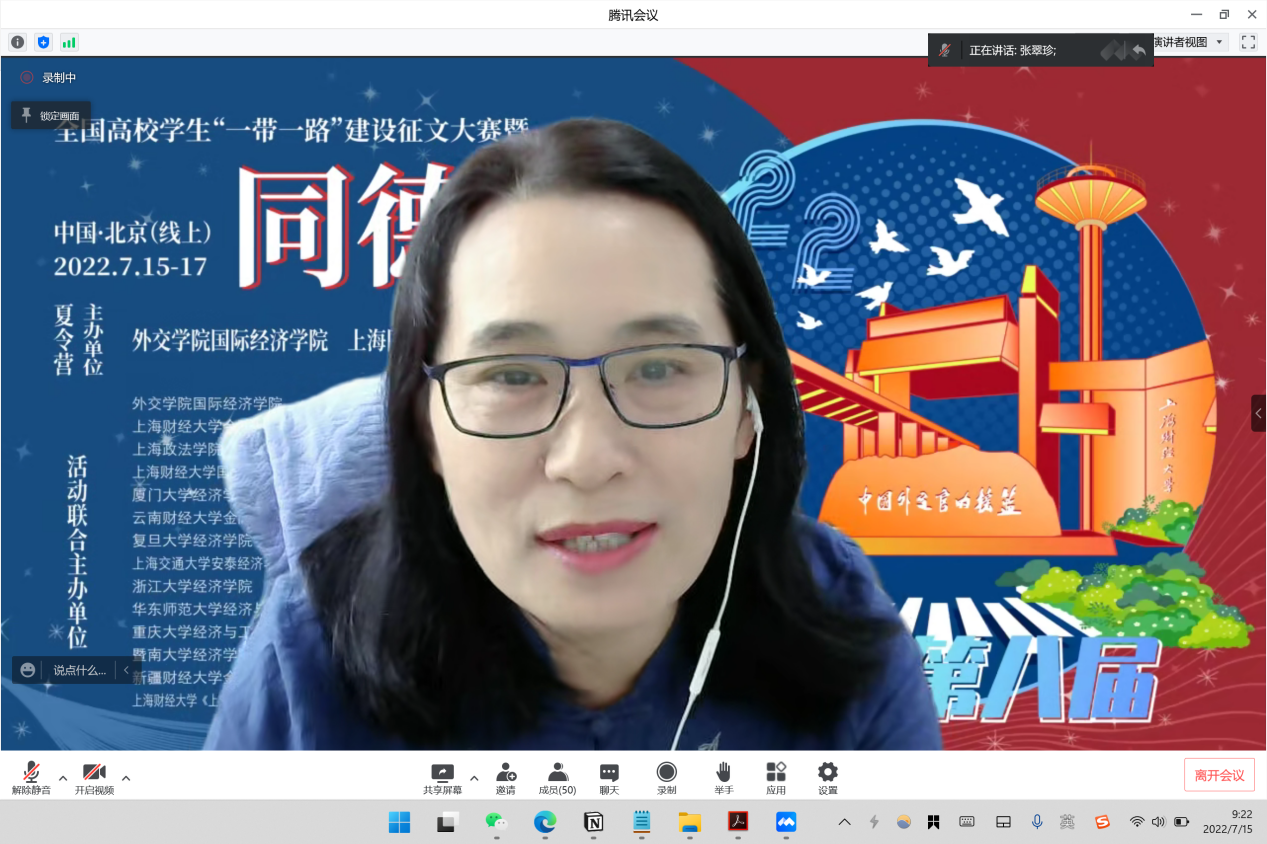The height and width of the screenshot is (844, 1267).
Task: Unmute microphone via 解除静音
Action: point(31,777)
